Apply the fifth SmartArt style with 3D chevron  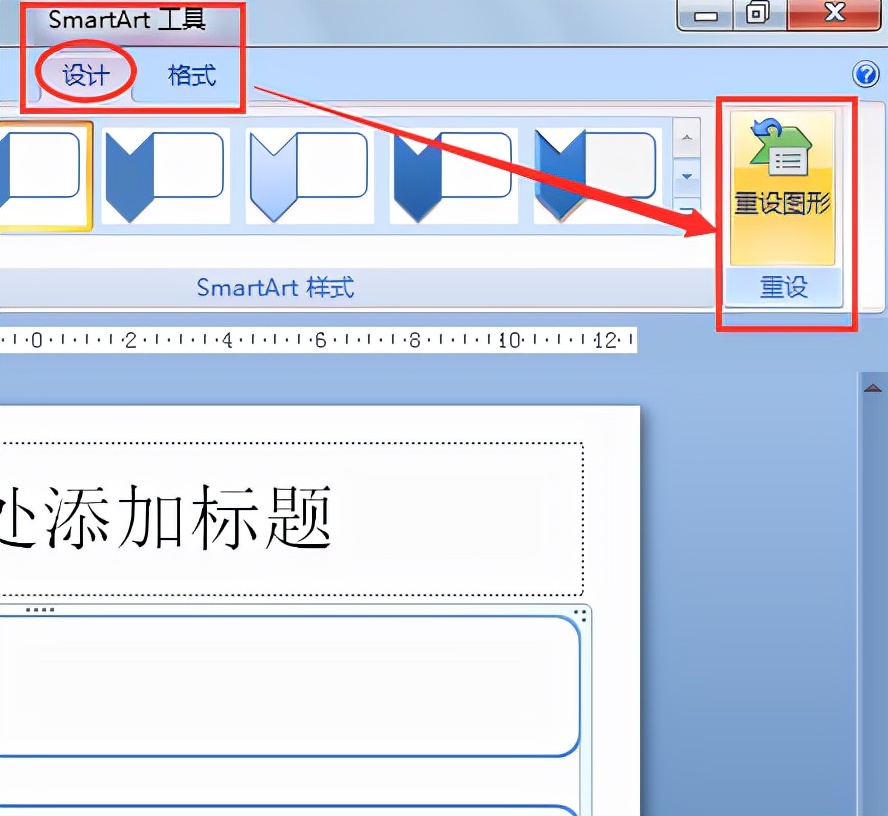click(597, 176)
